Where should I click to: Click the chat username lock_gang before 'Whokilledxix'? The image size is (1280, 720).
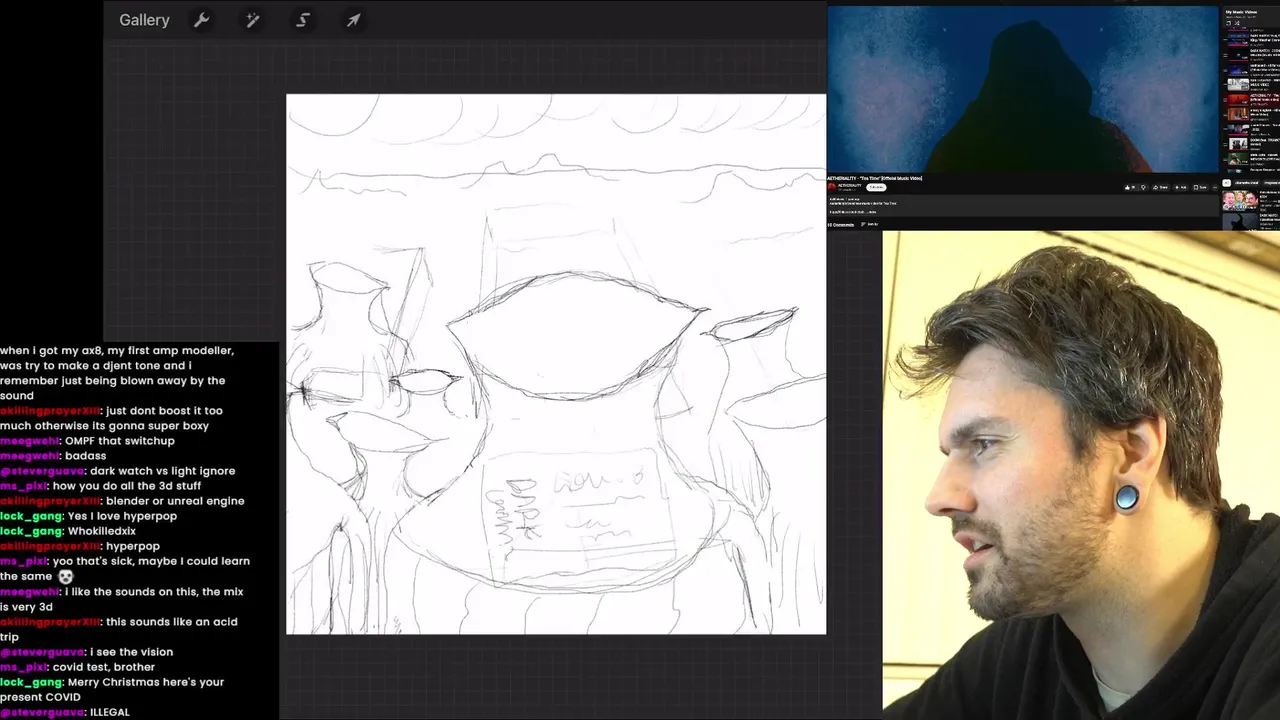pyautogui.click(x=31, y=531)
